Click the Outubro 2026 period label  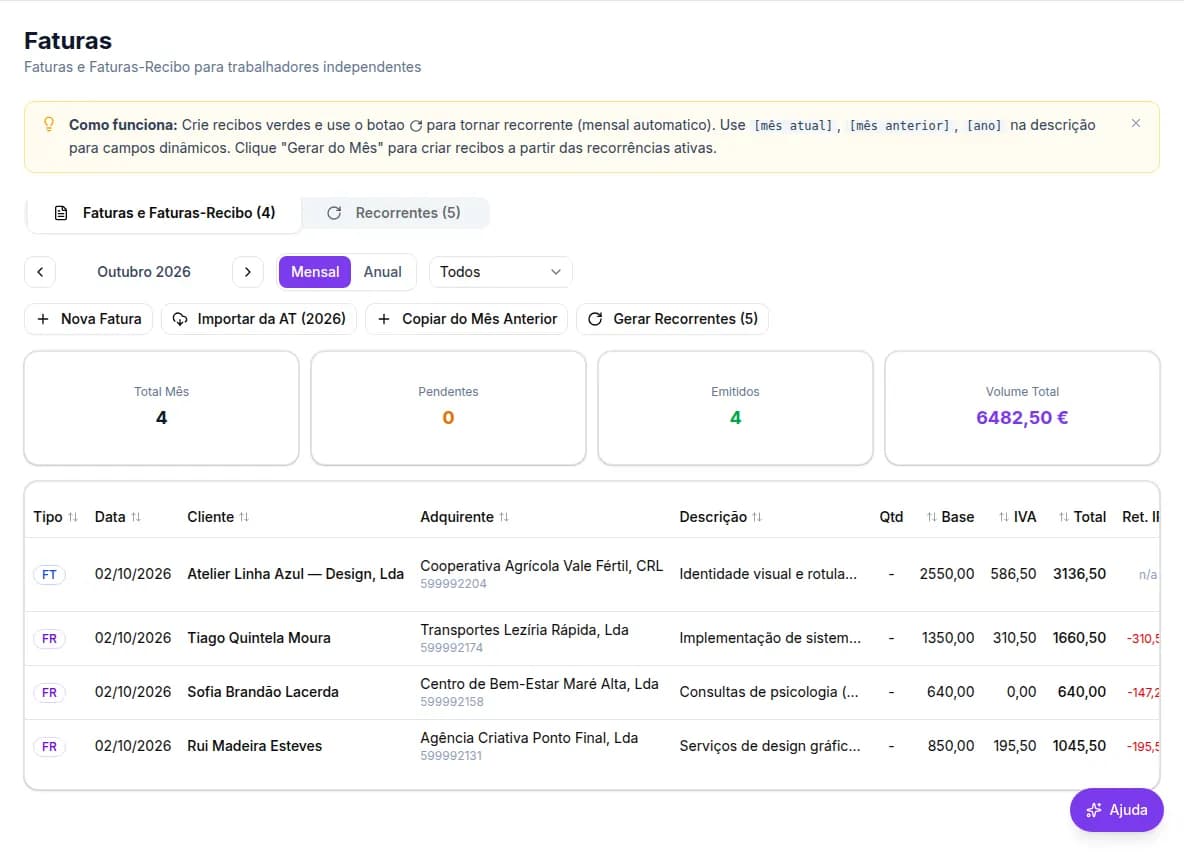tap(143, 272)
